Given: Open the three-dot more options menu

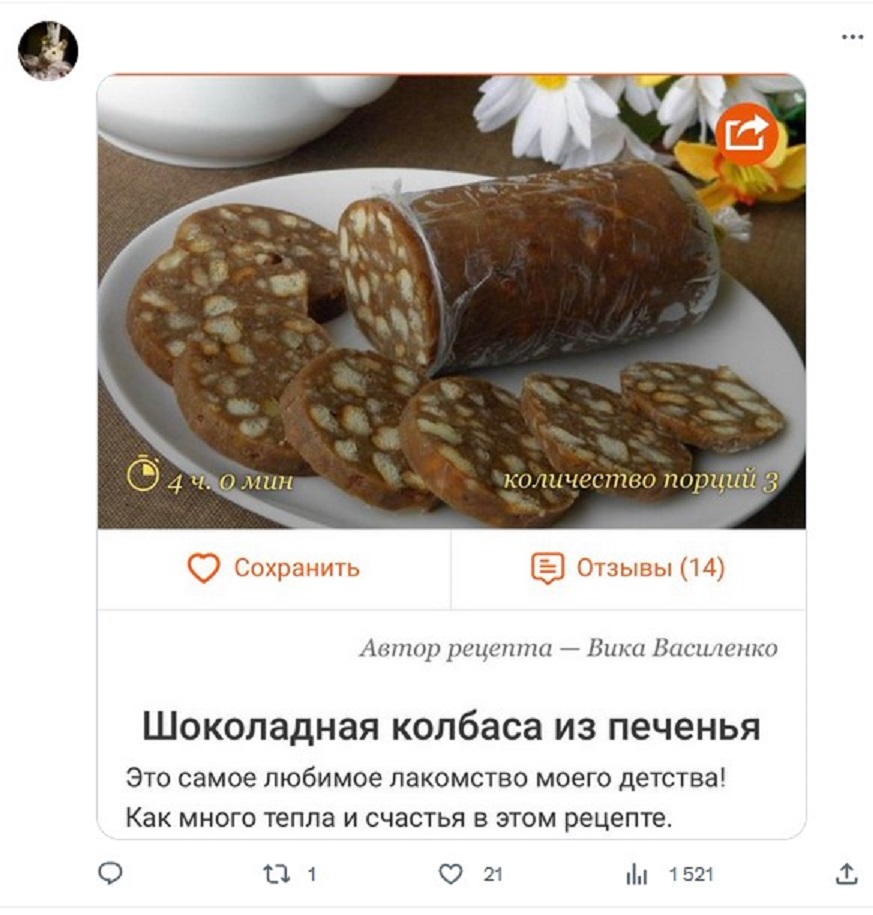Looking at the screenshot, I should (x=852, y=37).
